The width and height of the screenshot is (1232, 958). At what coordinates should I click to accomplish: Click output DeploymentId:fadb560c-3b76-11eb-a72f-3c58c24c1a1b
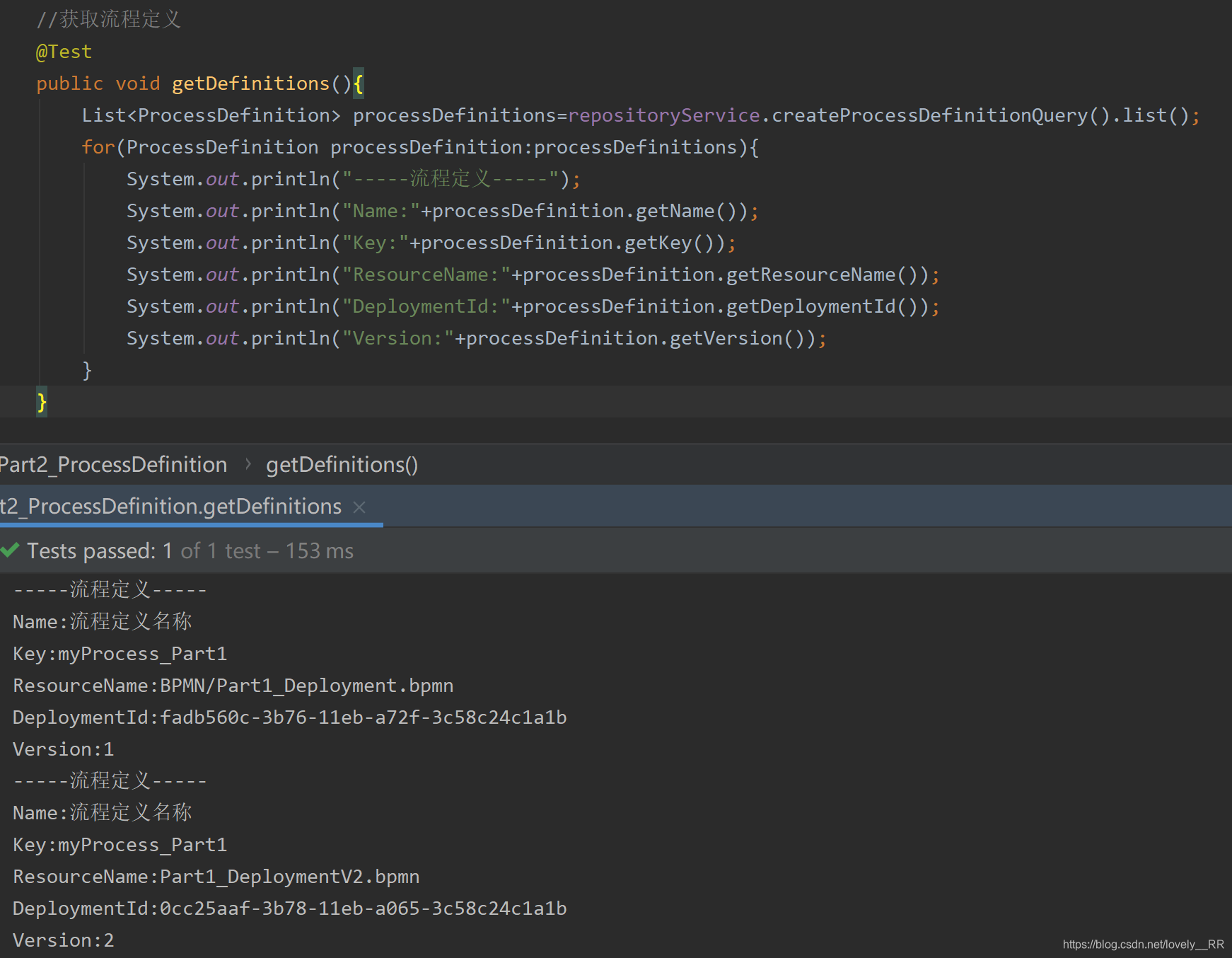point(290,717)
